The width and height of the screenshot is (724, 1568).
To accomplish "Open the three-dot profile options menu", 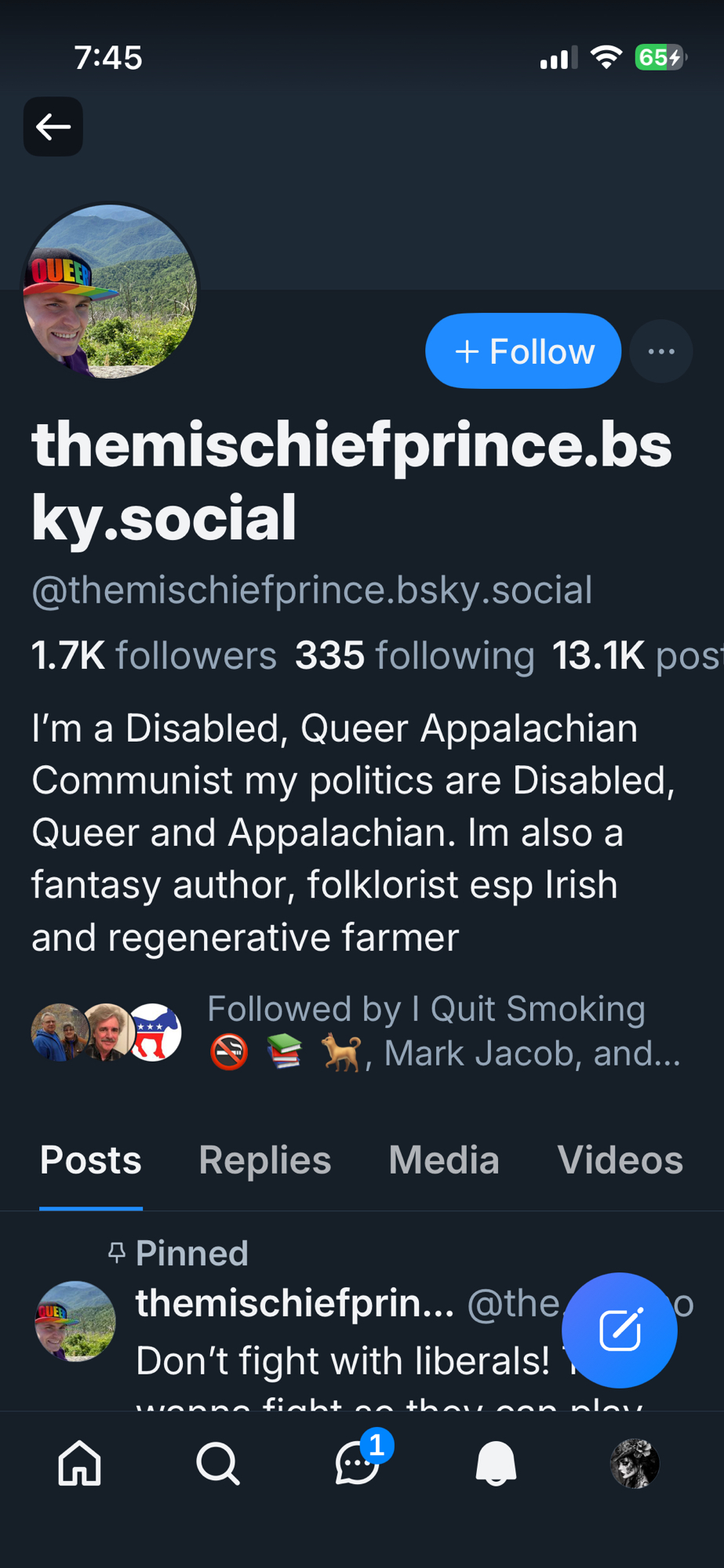I will [661, 351].
